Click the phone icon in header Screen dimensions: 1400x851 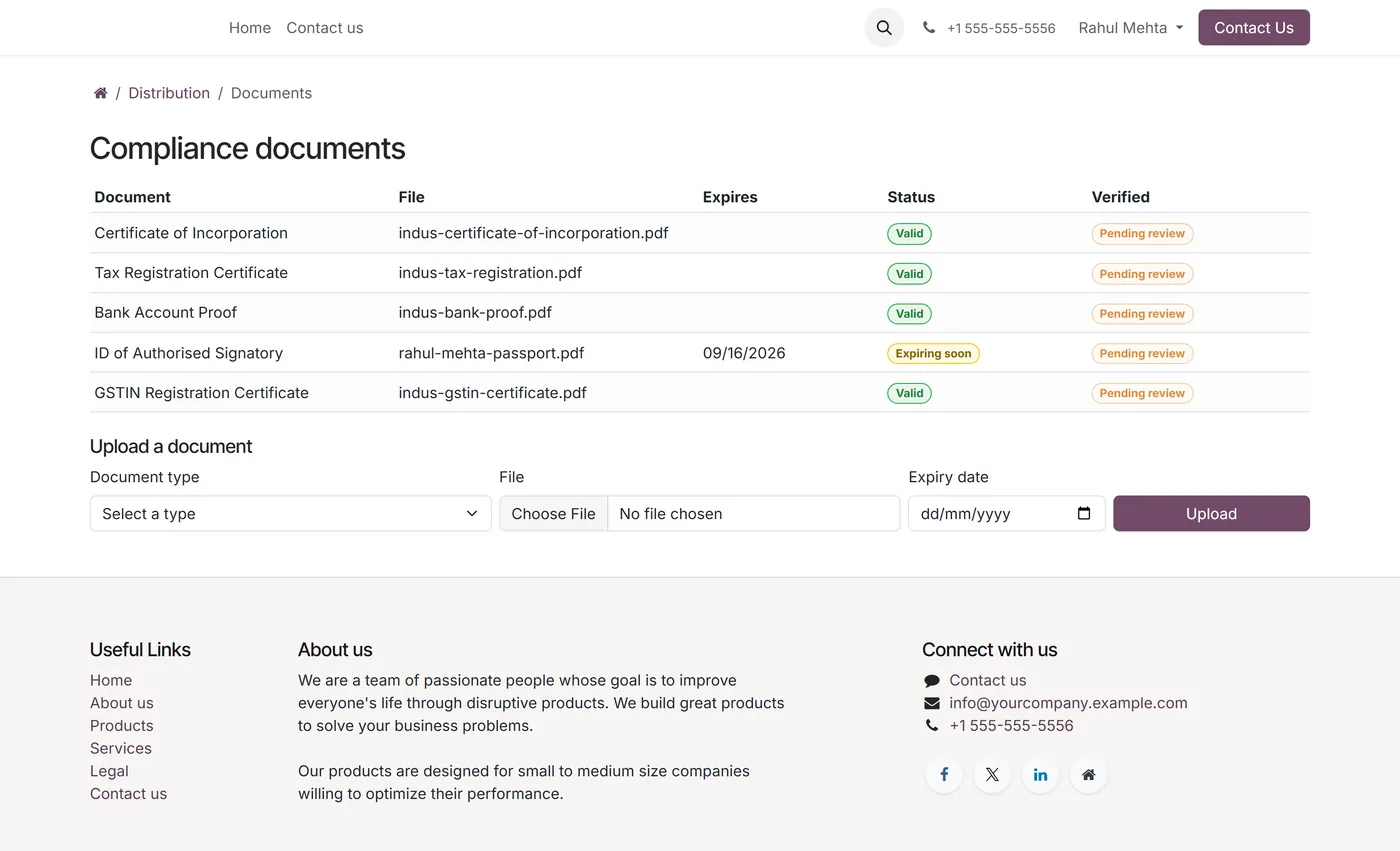pyautogui.click(x=929, y=28)
